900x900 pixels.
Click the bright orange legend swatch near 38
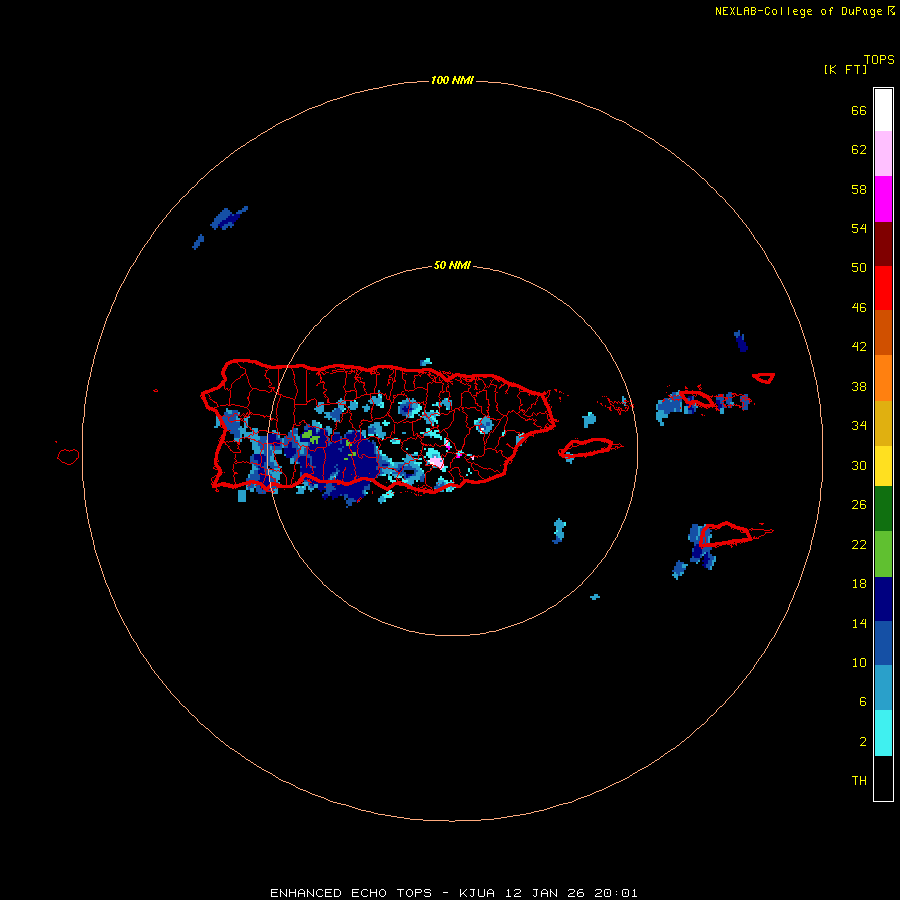click(x=883, y=378)
